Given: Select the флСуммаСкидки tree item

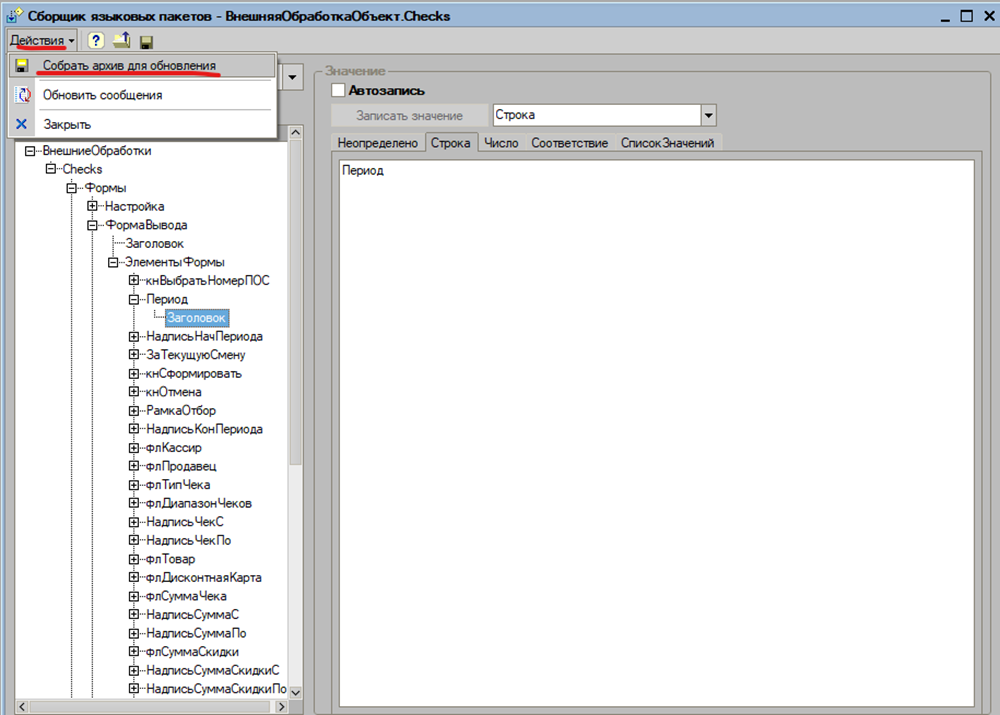Looking at the screenshot, I should coord(192,651).
